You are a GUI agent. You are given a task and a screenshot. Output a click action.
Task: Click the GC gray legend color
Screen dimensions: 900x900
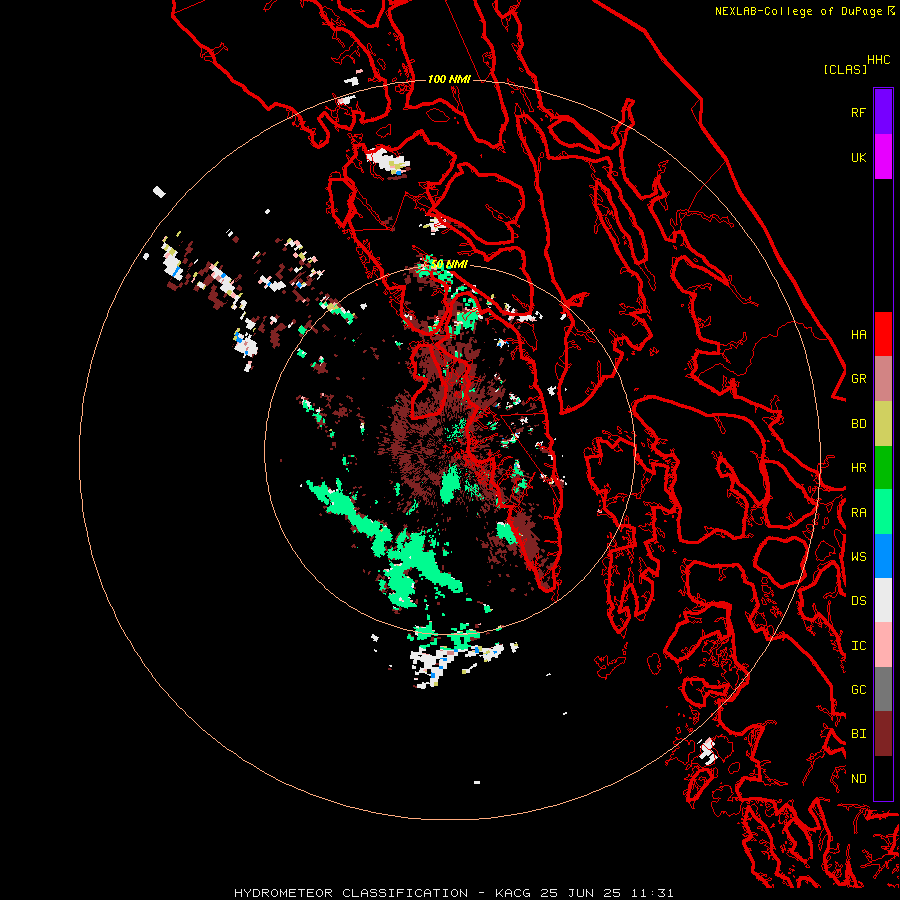[x=883, y=689]
